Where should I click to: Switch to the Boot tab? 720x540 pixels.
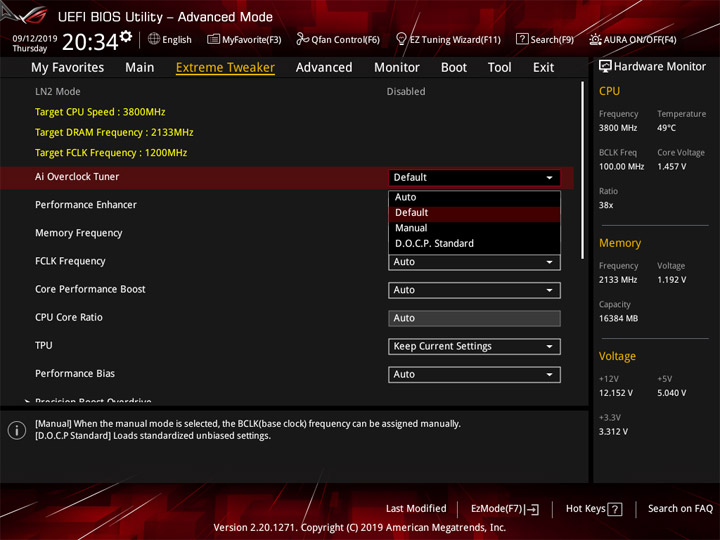tap(454, 68)
